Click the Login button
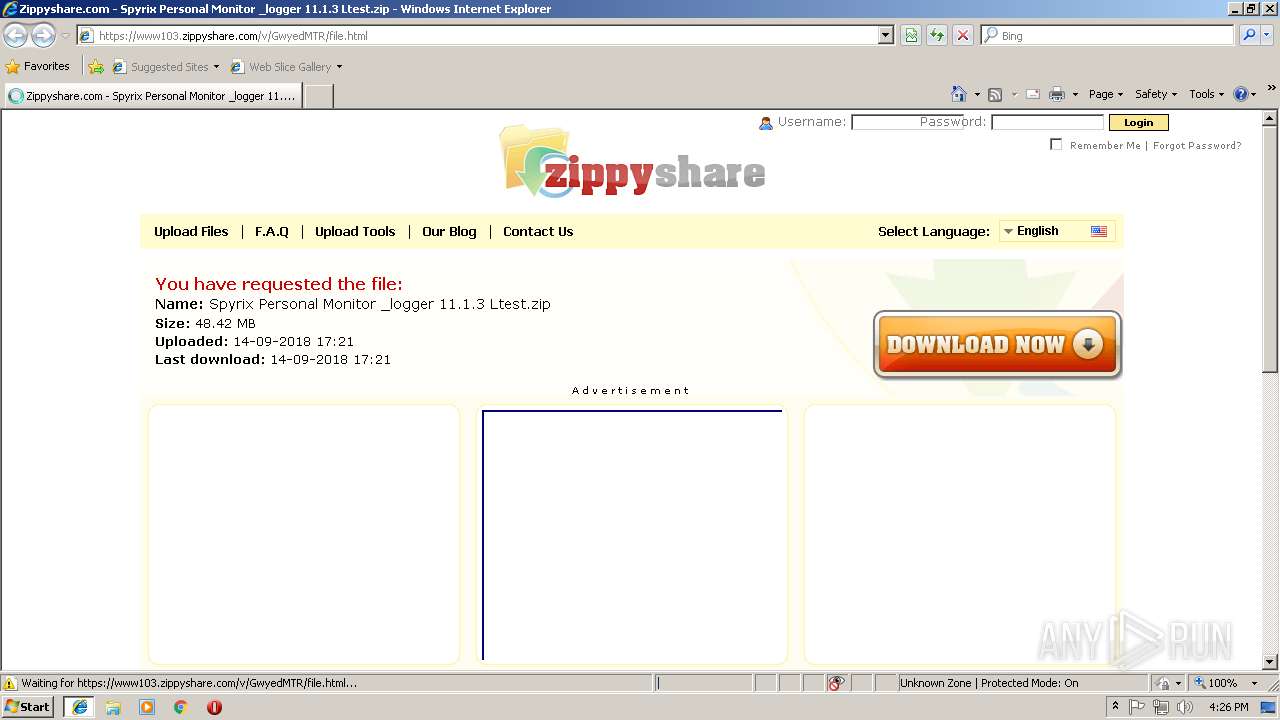Viewport: 1280px width, 720px height. (1138, 122)
